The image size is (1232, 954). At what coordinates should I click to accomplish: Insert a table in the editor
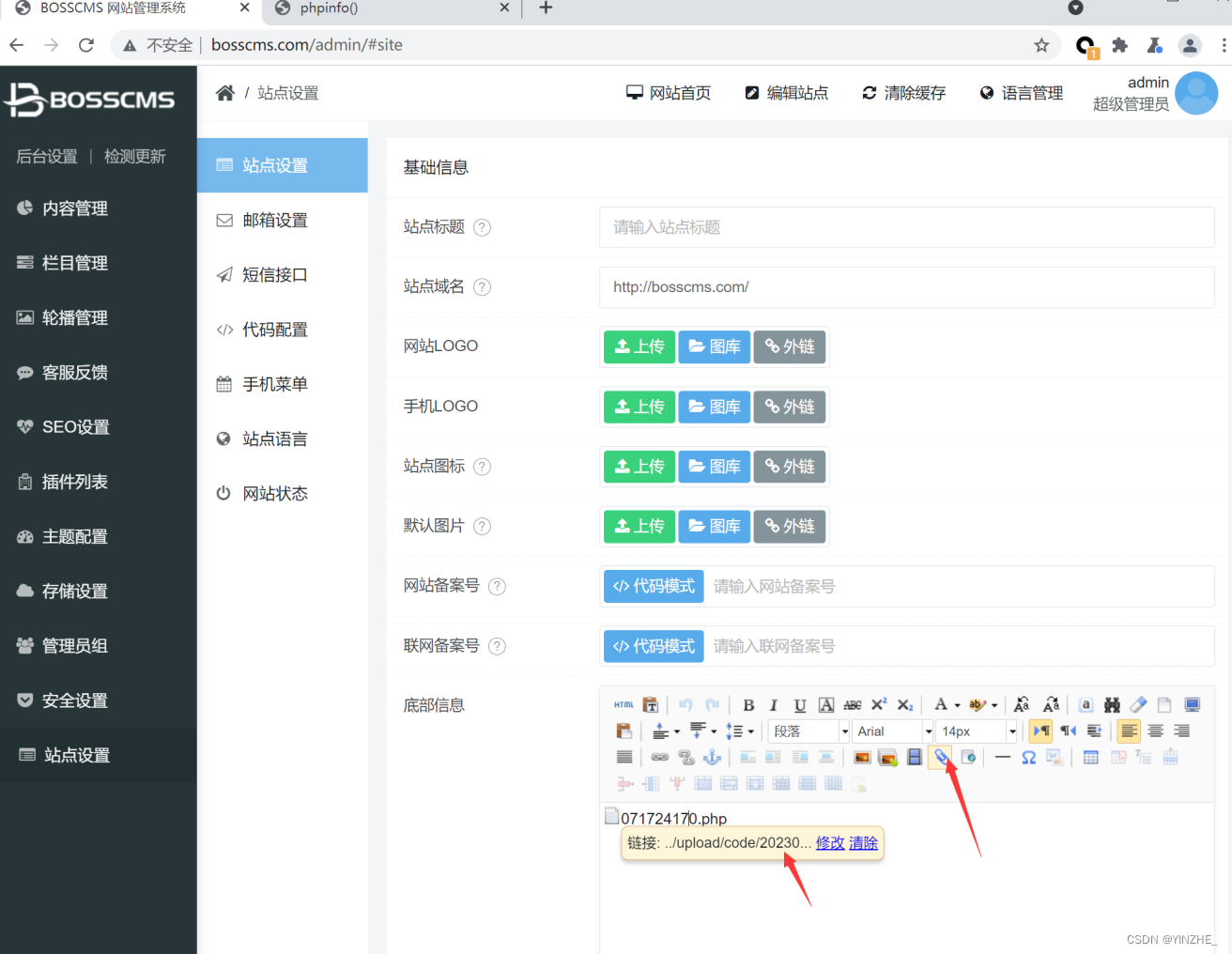tap(1091, 757)
